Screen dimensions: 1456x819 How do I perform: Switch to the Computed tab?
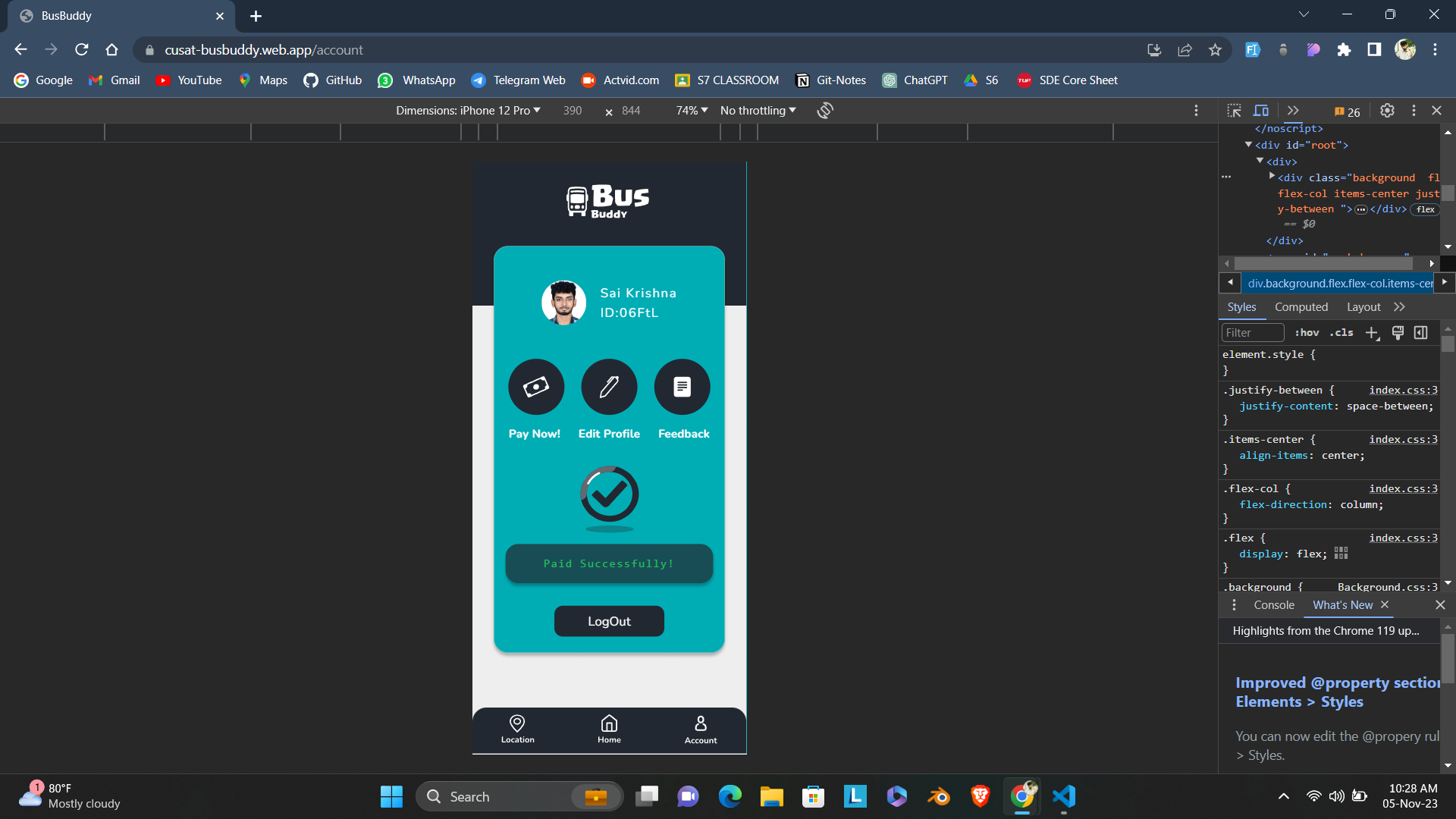click(1301, 307)
